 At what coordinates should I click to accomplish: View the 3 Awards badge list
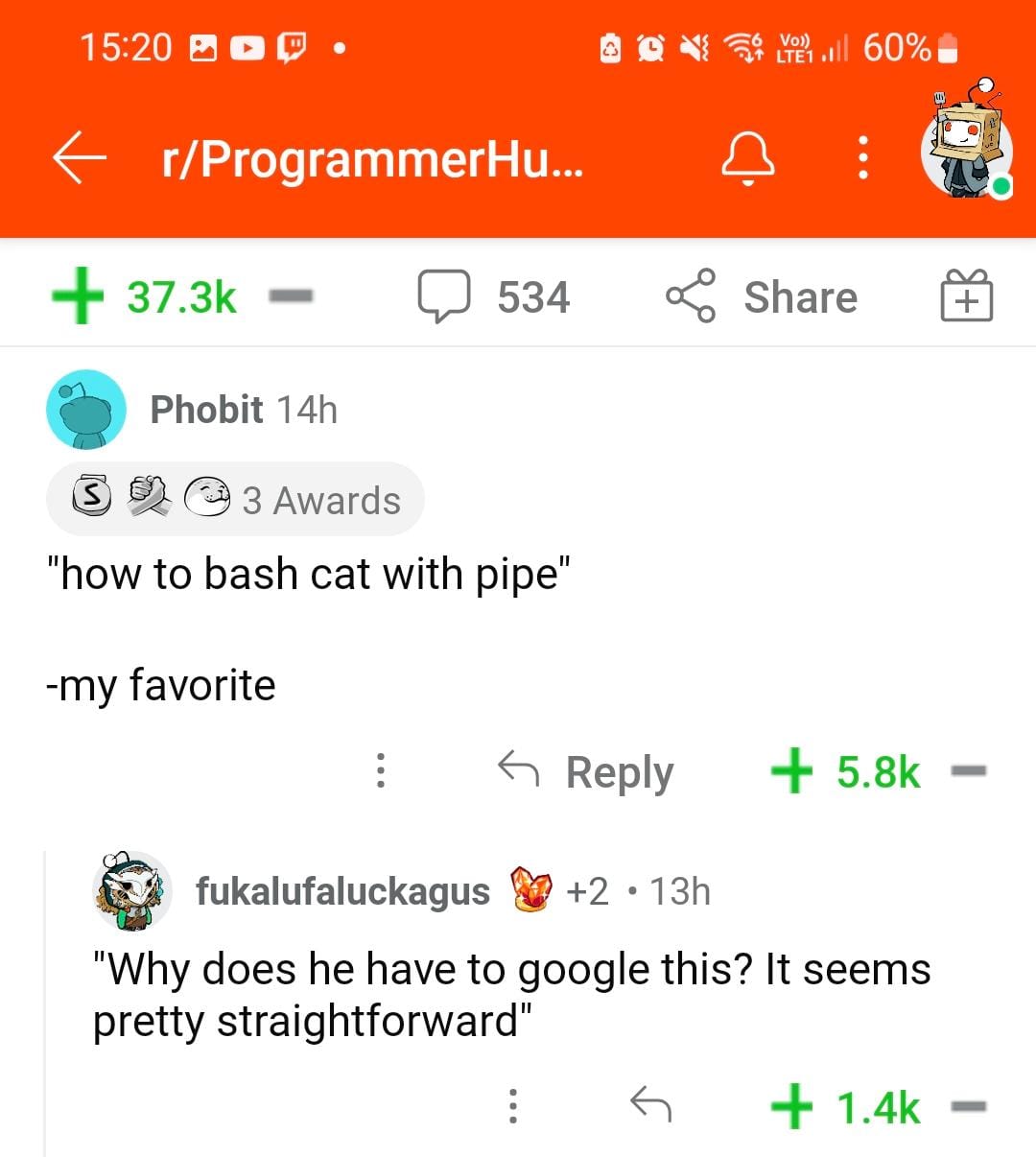pos(235,499)
